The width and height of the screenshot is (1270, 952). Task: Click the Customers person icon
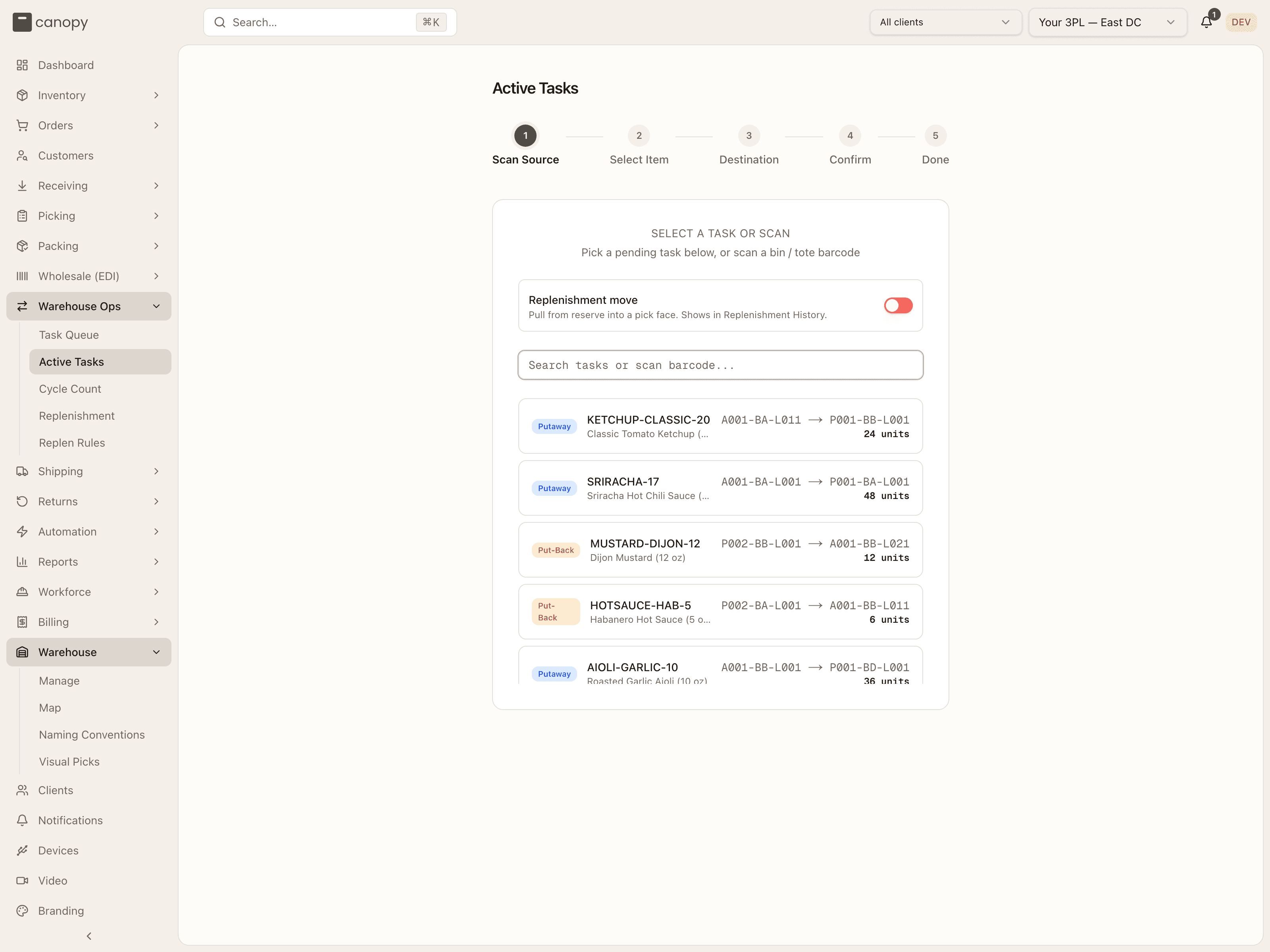pos(22,155)
